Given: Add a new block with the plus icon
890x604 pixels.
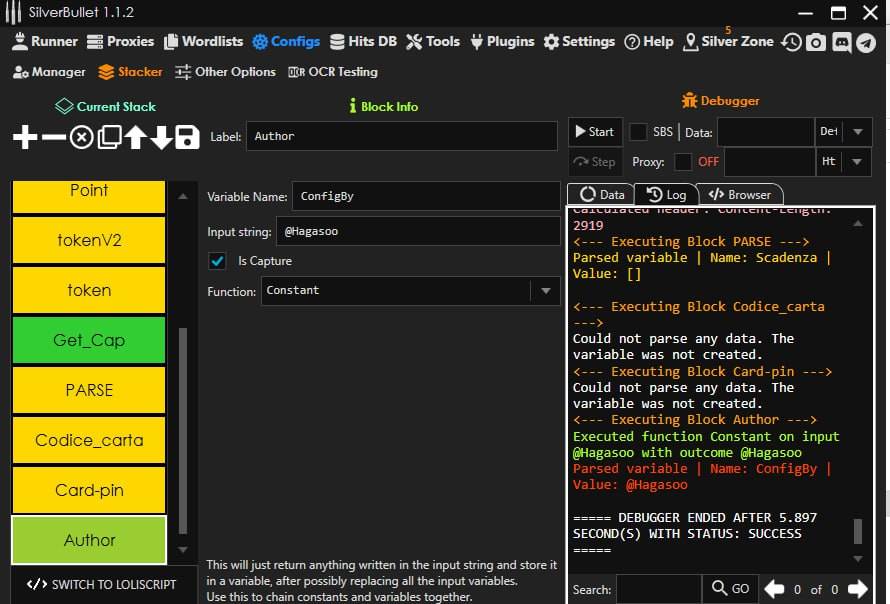Looking at the screenshot, I should [x=25, y=137].
